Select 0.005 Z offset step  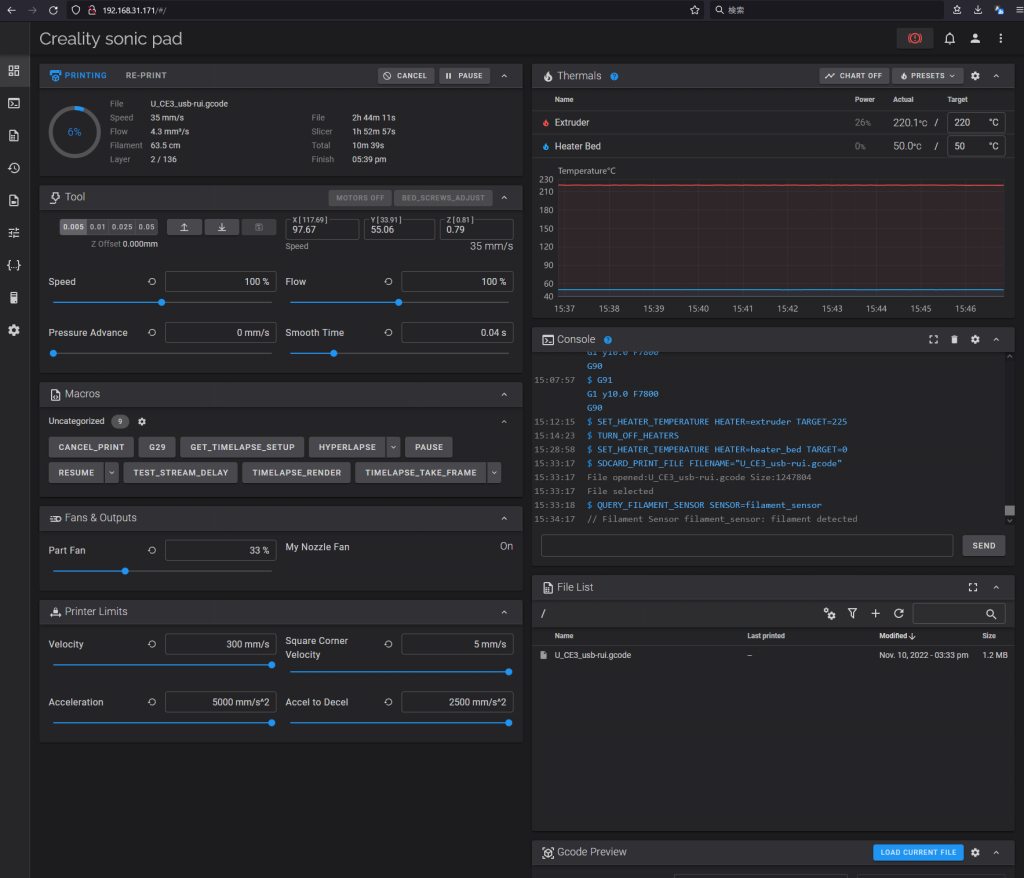[x=73, y=227]
